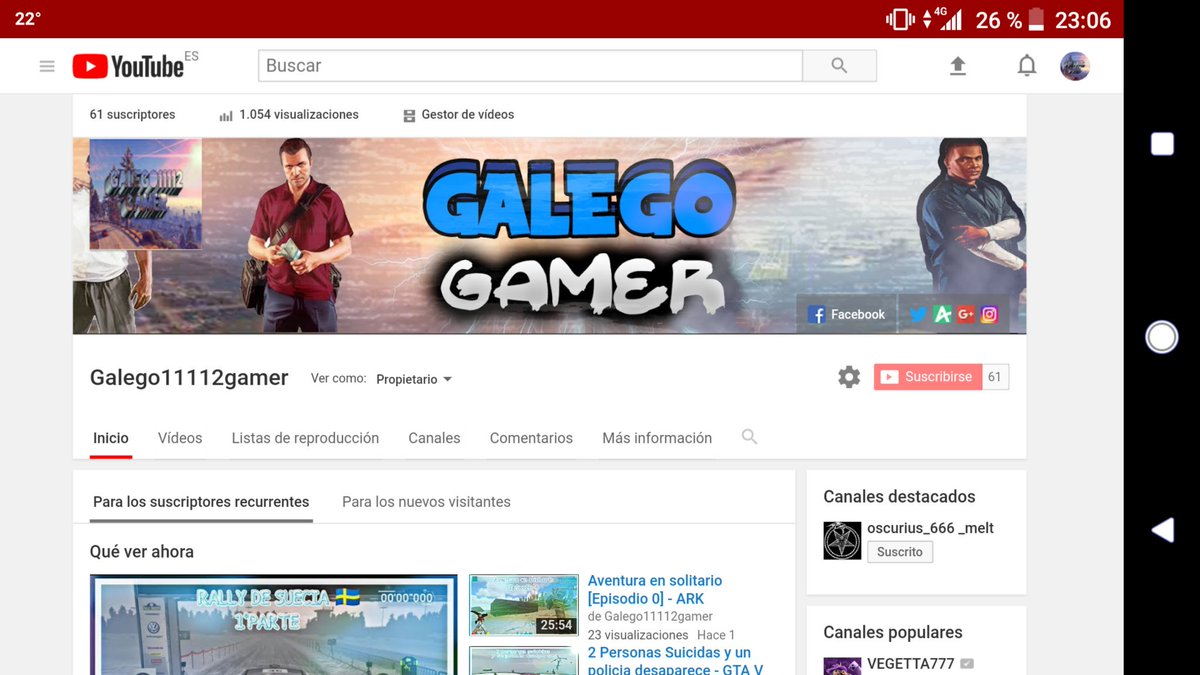Screen dimensions: 1200x675
Task: Click the red Suscribirse button
Action: [928, 377]
